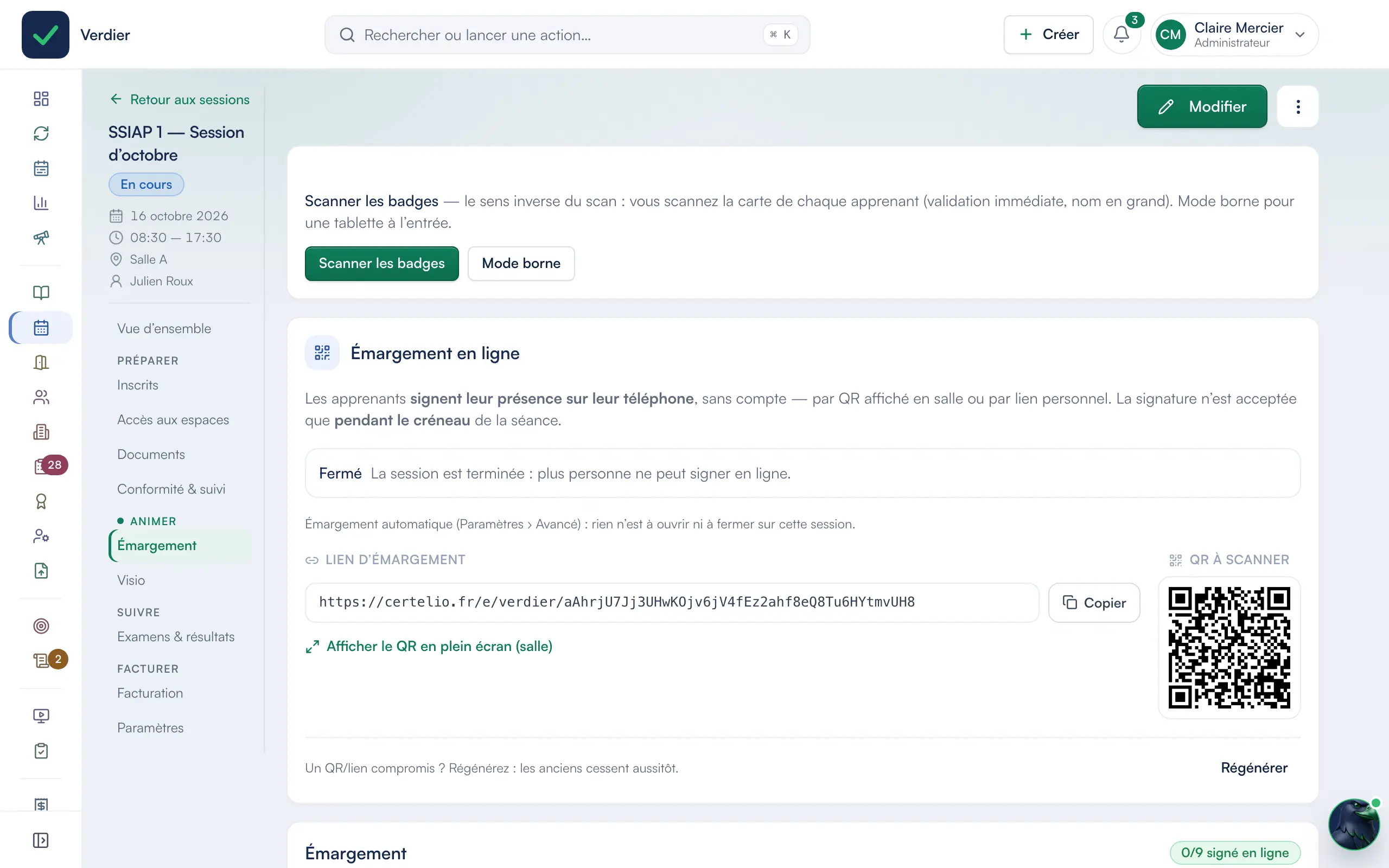Click the 16 octobre 2026 date text

179,216
